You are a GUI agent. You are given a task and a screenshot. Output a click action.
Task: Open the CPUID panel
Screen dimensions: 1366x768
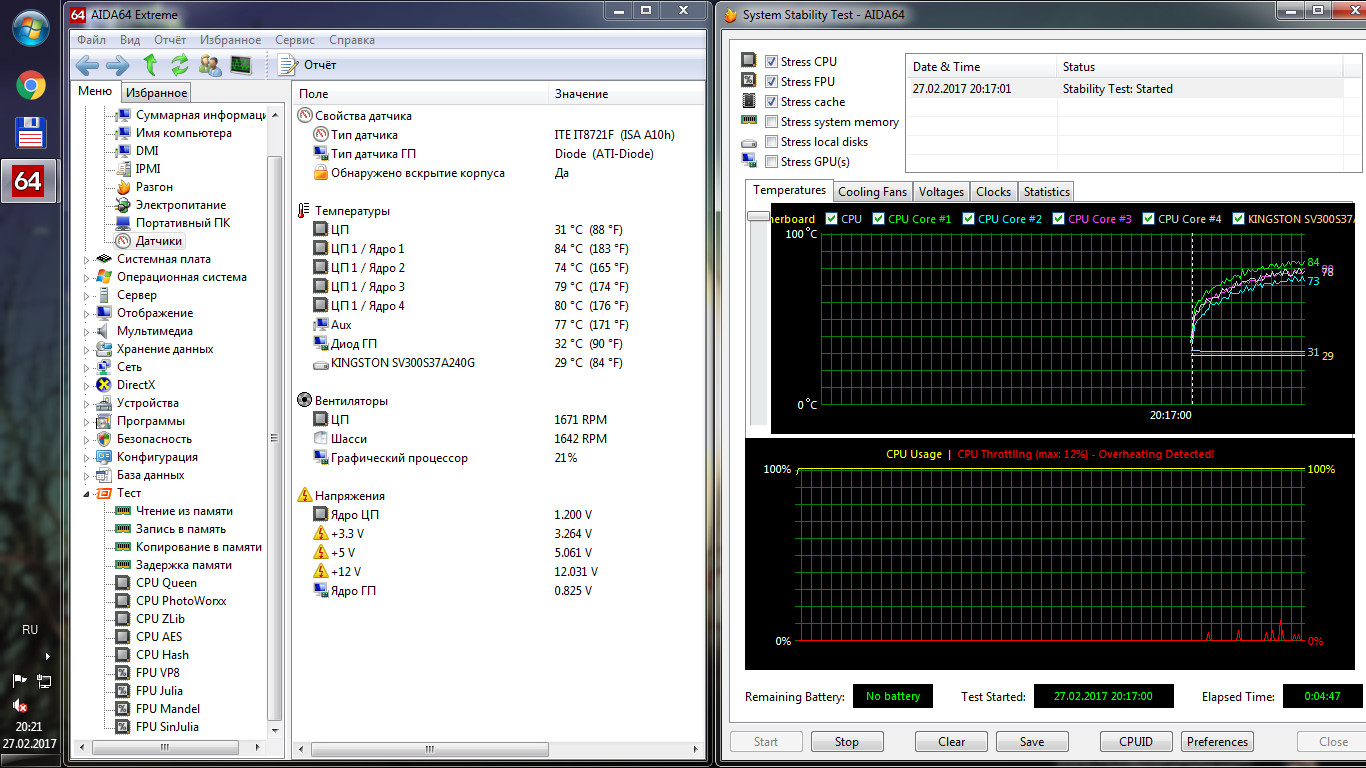pos(1136,742)
